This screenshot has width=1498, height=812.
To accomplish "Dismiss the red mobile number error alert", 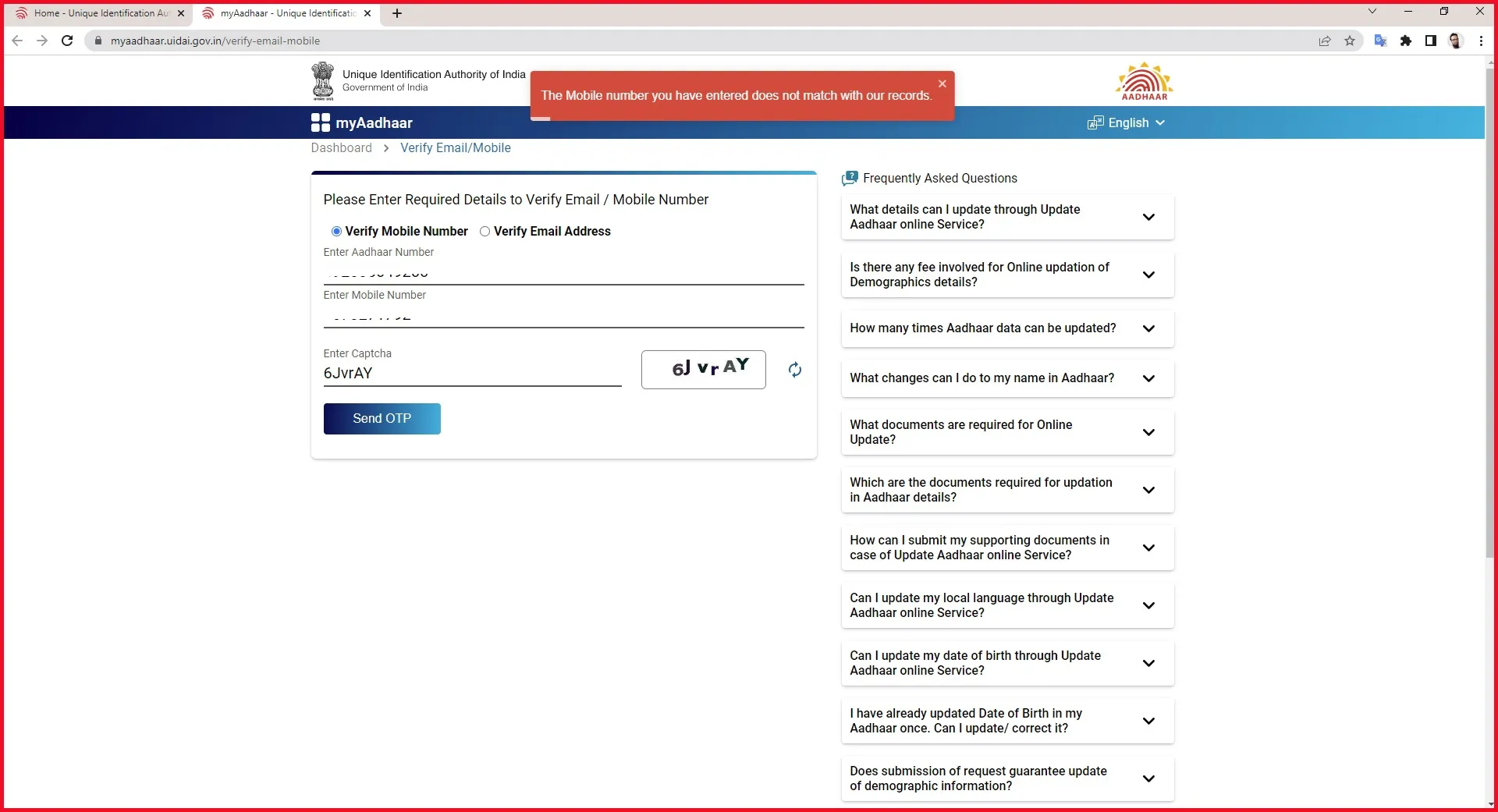I will coord(942,83).
